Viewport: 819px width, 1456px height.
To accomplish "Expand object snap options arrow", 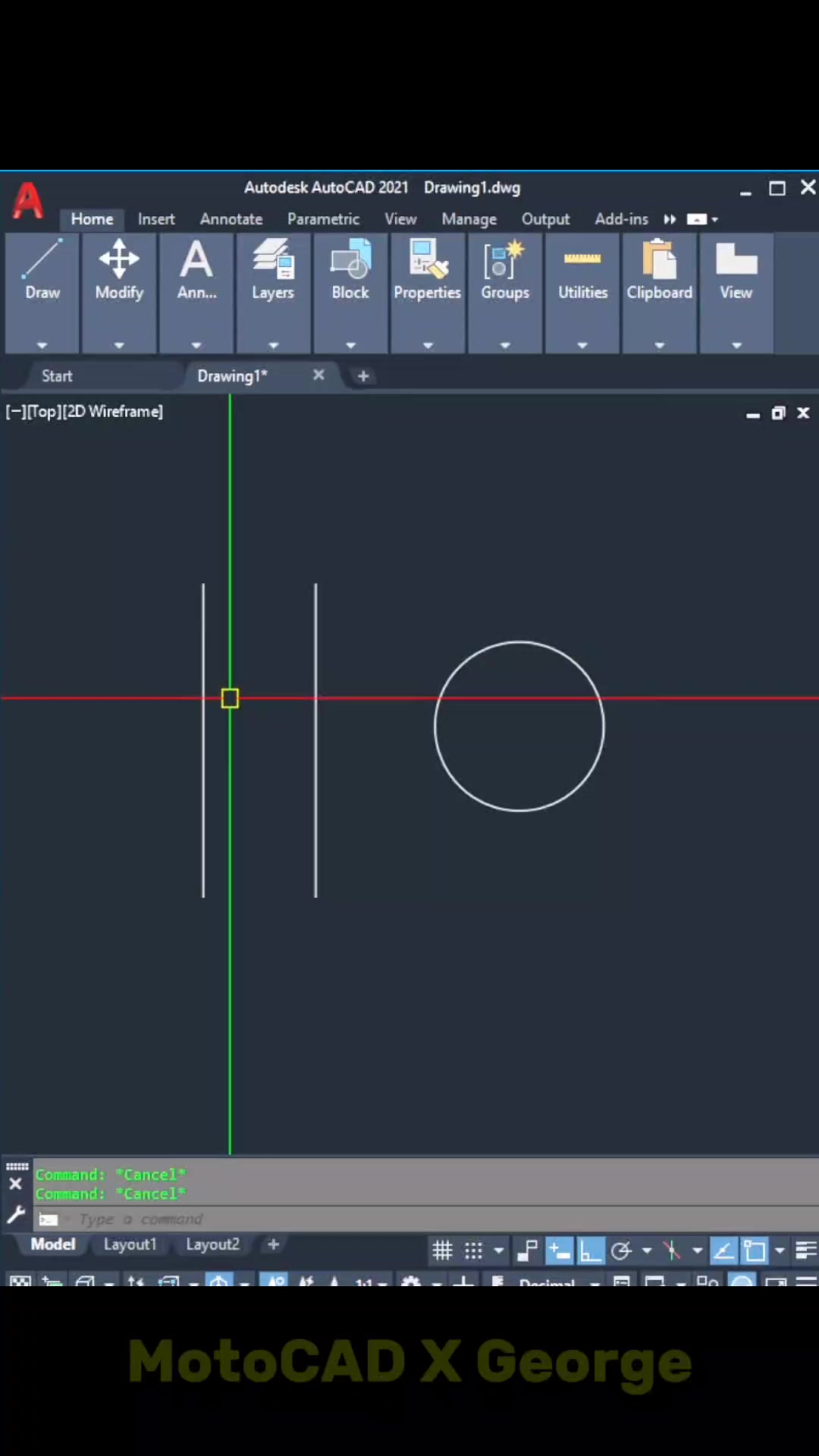I will [x=780, y=1250].
